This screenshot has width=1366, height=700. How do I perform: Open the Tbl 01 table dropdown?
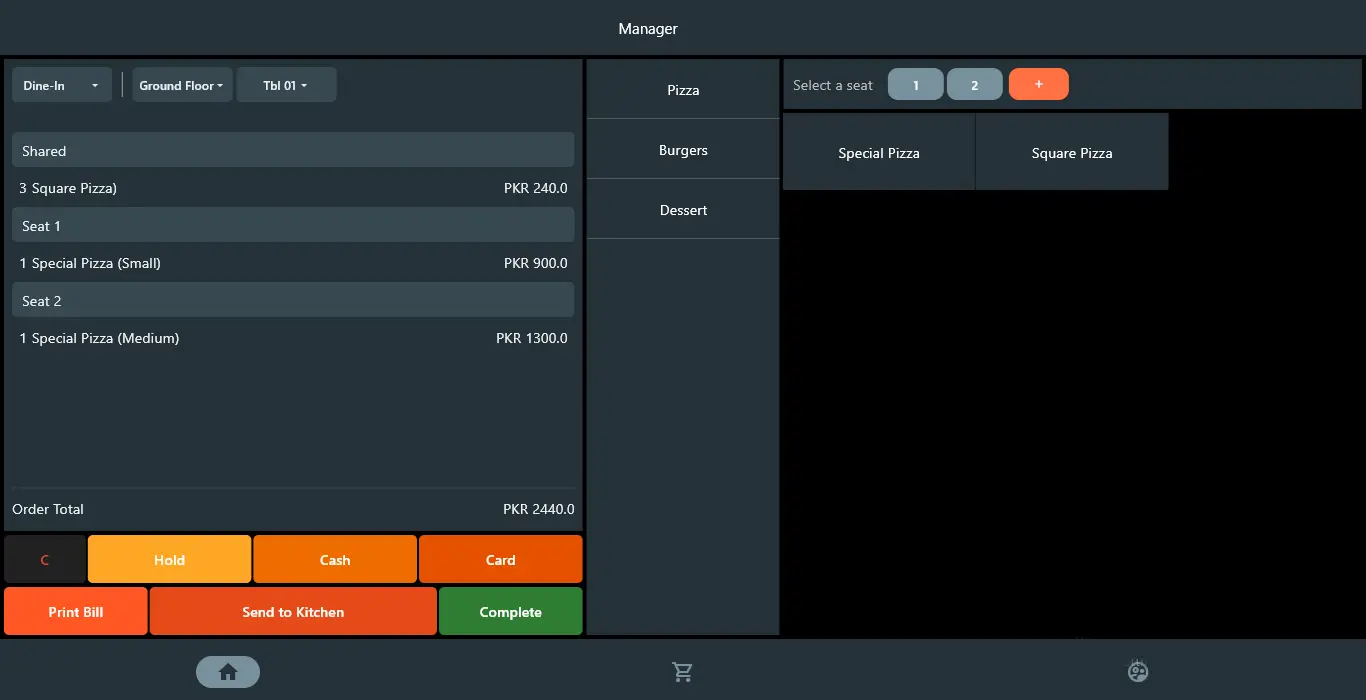click(286, 86)
